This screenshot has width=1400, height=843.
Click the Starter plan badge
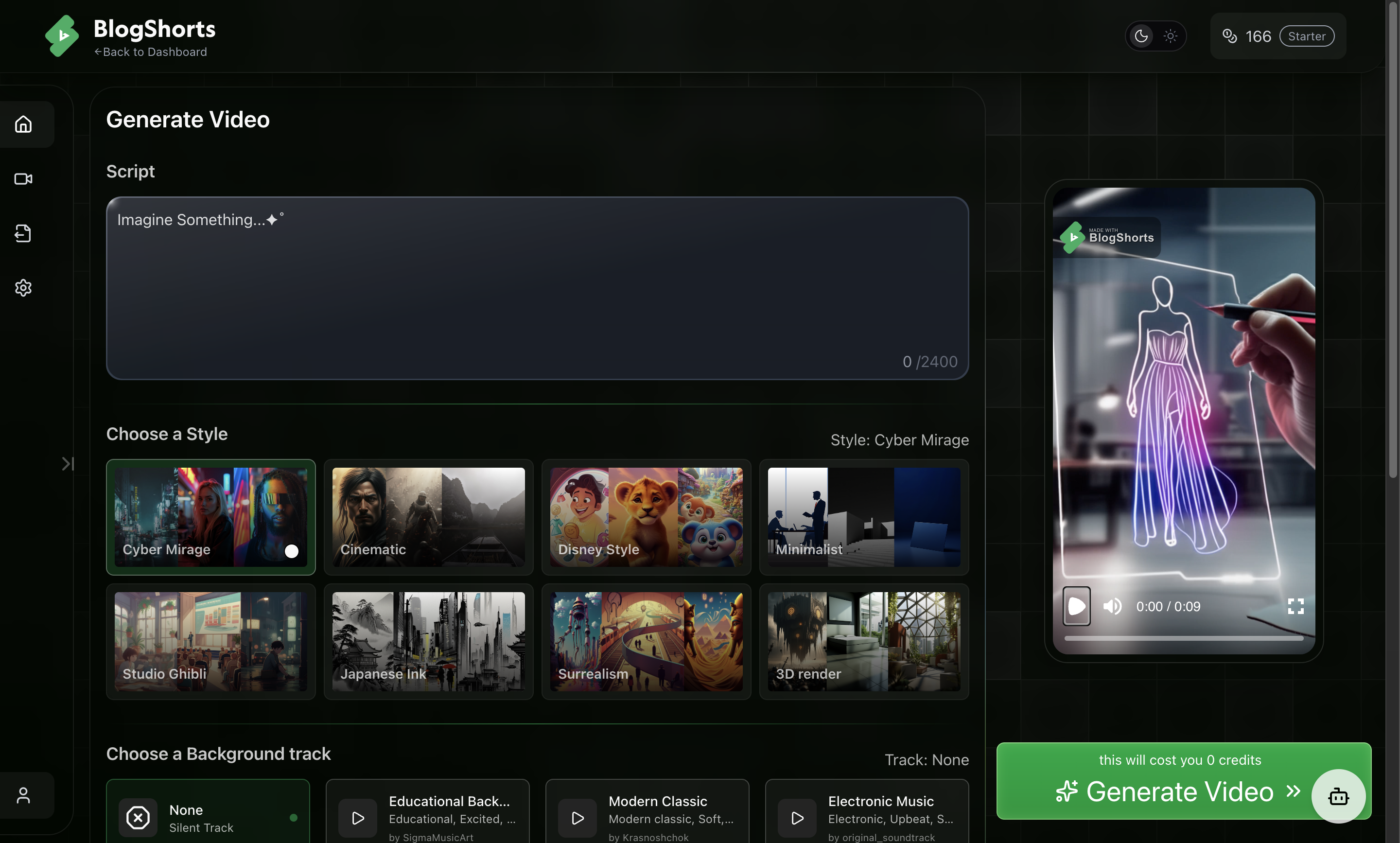click(1307, 36)
